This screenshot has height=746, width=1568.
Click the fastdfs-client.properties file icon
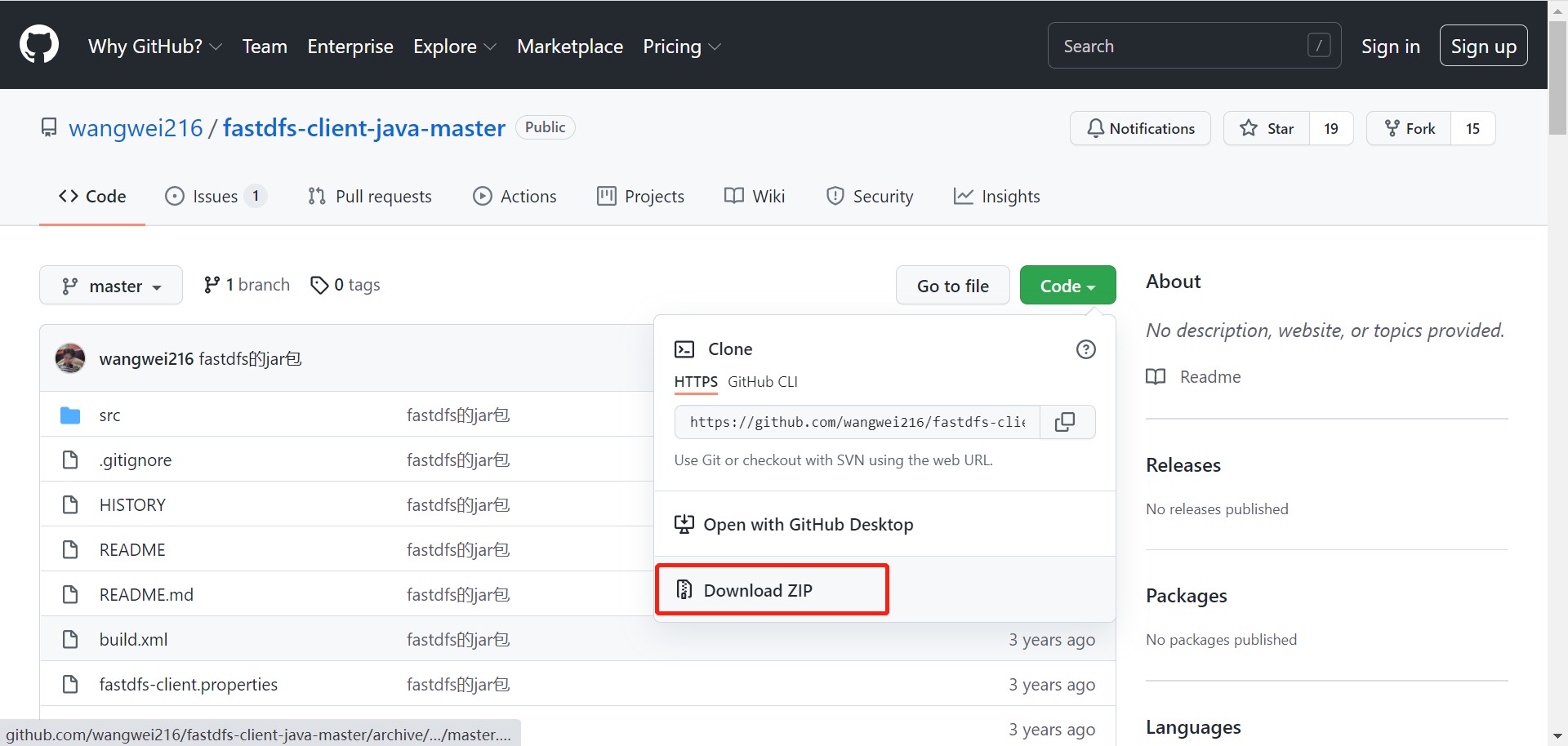70,685
